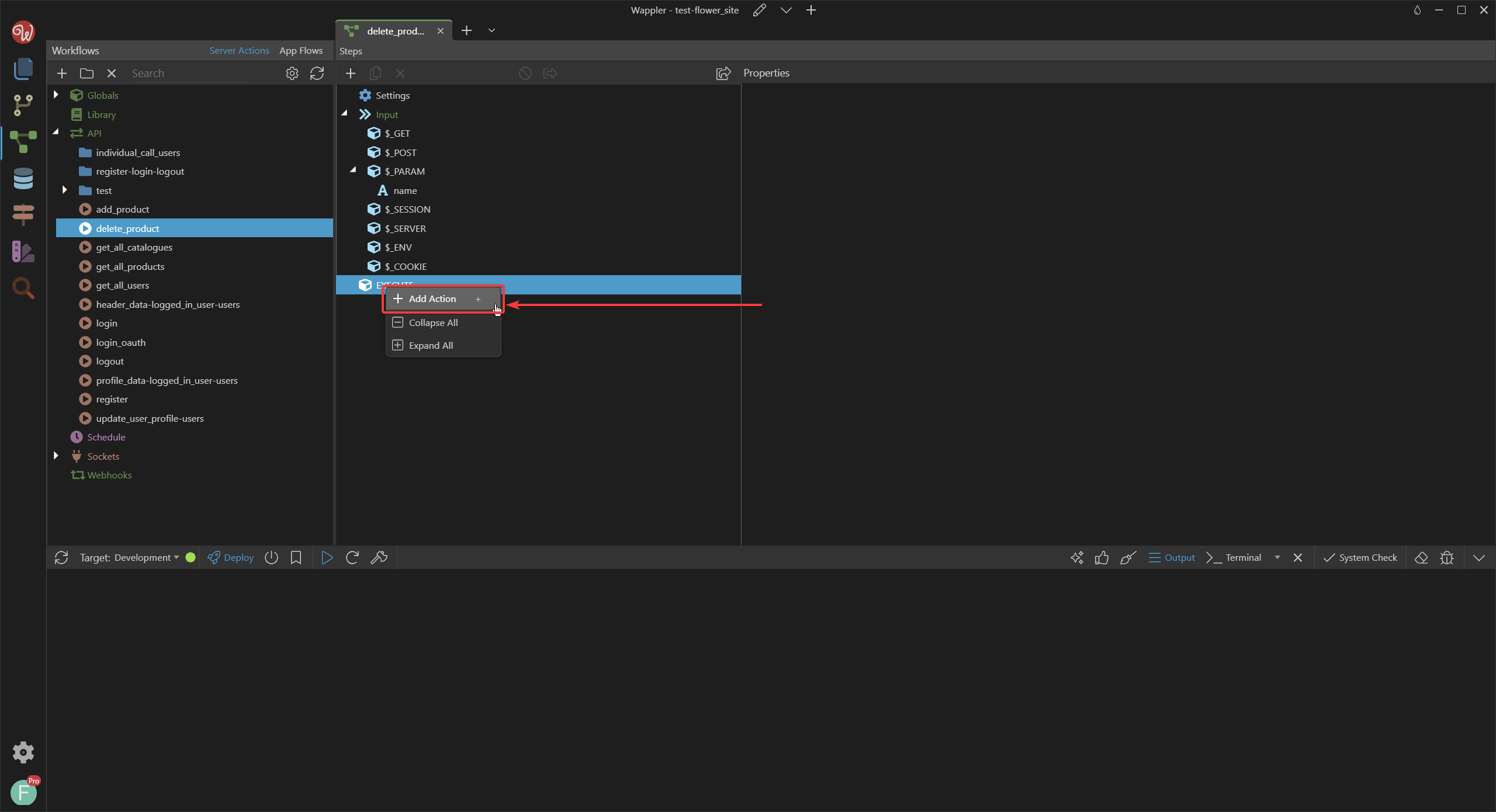Screen dimensions: 1496x812
Task: Create a new workflow folder
Action: coord(86,74)
